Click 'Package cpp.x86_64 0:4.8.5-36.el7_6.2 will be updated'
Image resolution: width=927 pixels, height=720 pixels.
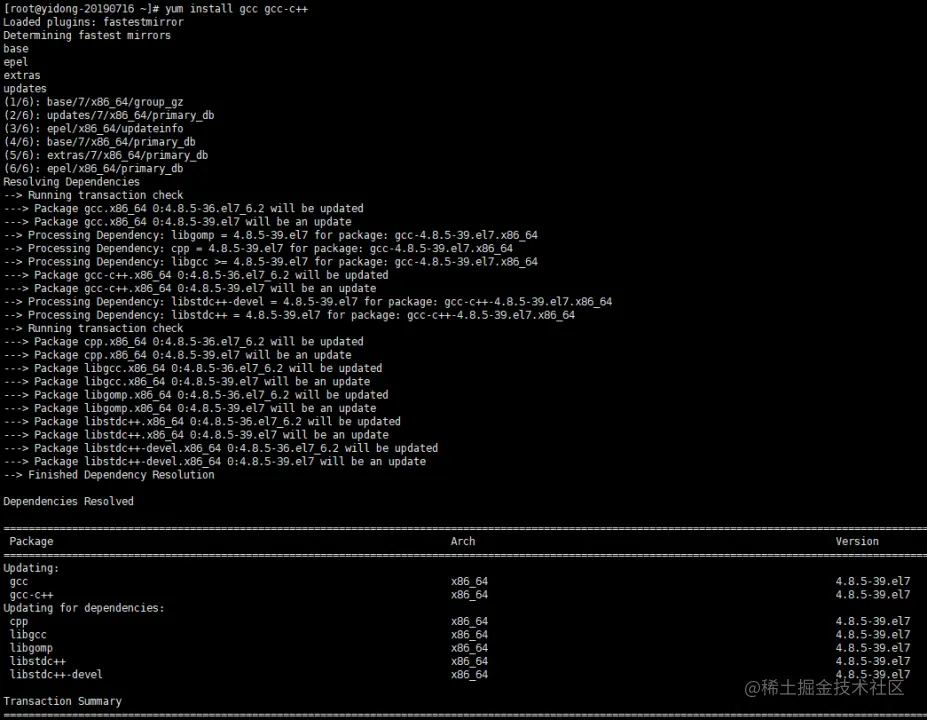point(199,342)
